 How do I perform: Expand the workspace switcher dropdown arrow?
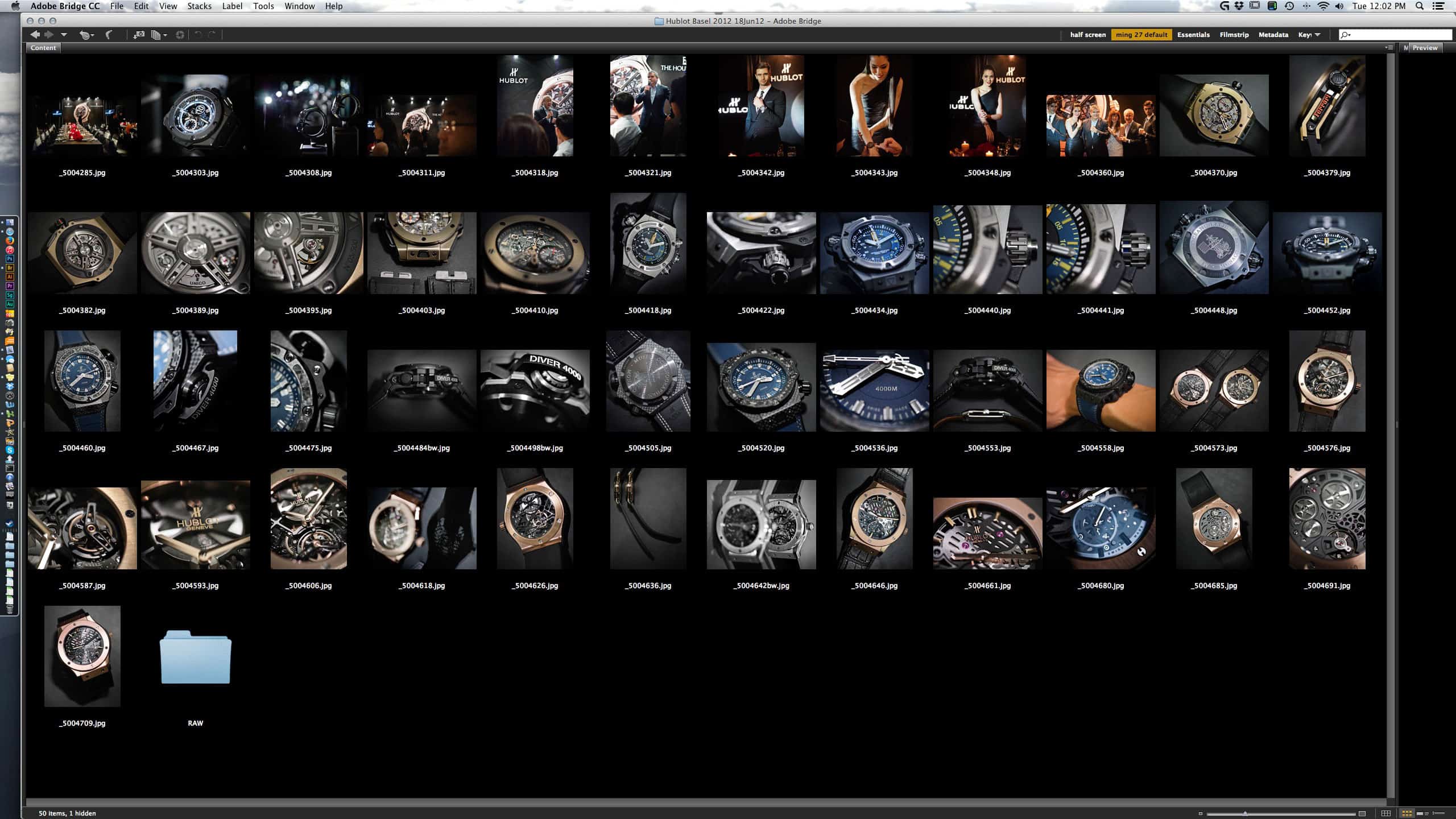[x=1318, y=35]
